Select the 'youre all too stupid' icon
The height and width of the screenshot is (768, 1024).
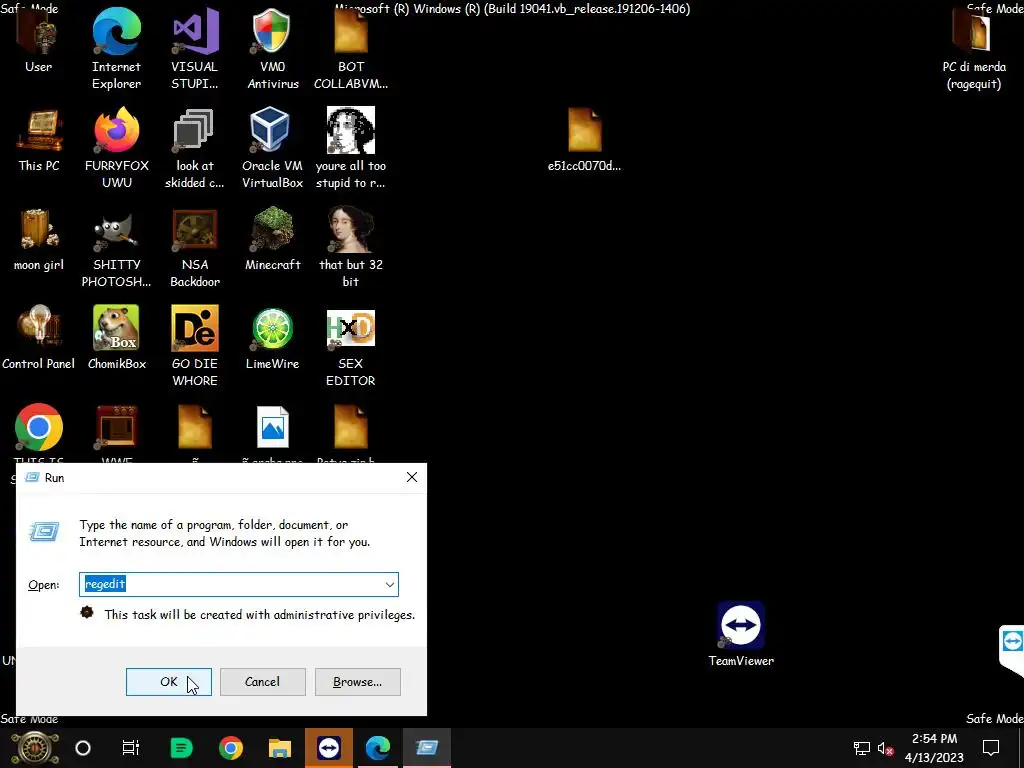(x=351, y=131)
